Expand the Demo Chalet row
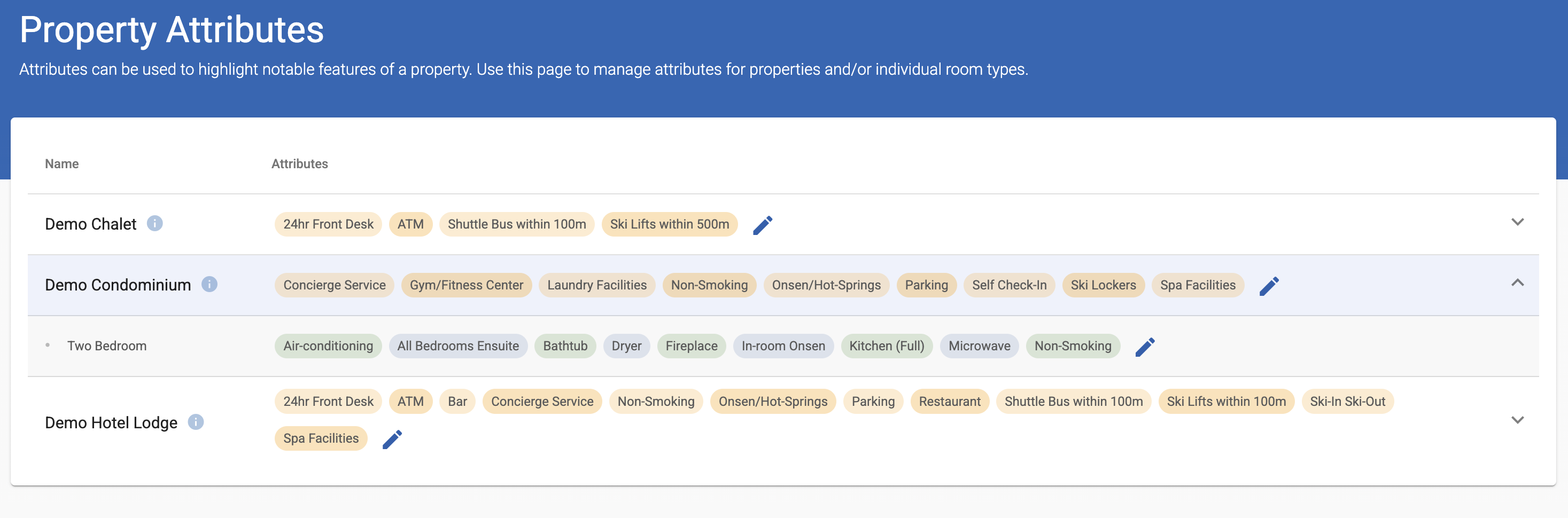The image size is (1568, 518). [x=1517, y=223]
